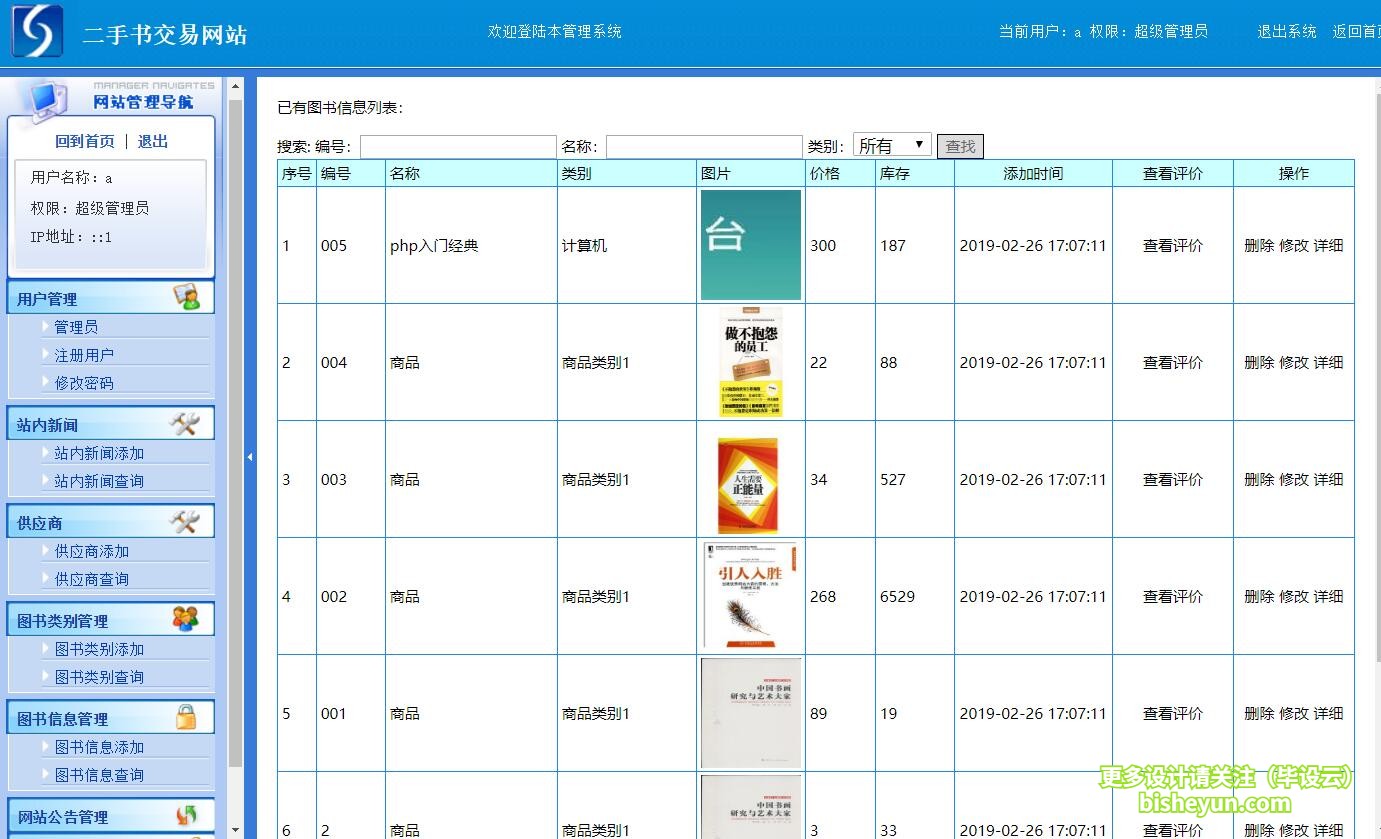This screenshot has height=839, width=1381.
Task: Click the site logo icon in header
Action: [x=37, y=31]
